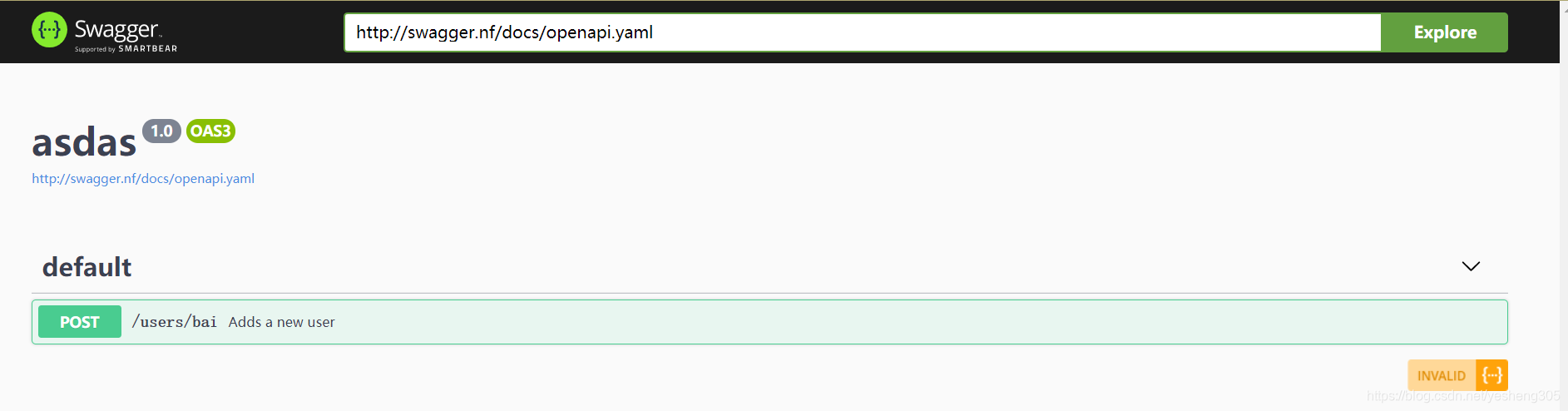This screenshot has width=1568, height=411.
Task: Expand the /users/bai endpoint path
Action: (175, 322)
